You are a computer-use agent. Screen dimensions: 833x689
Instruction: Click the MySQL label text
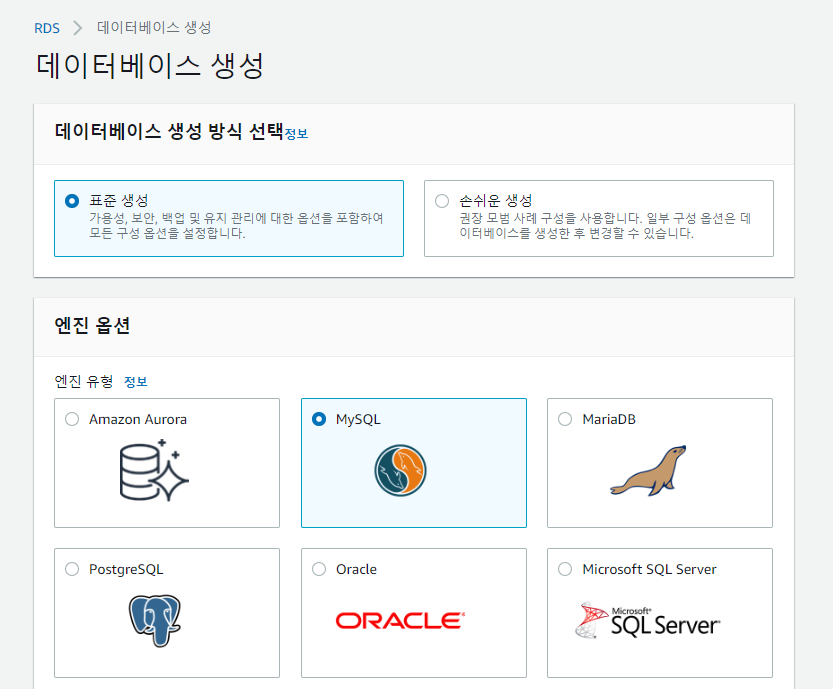pyautogui.click(x=358, y=419)
